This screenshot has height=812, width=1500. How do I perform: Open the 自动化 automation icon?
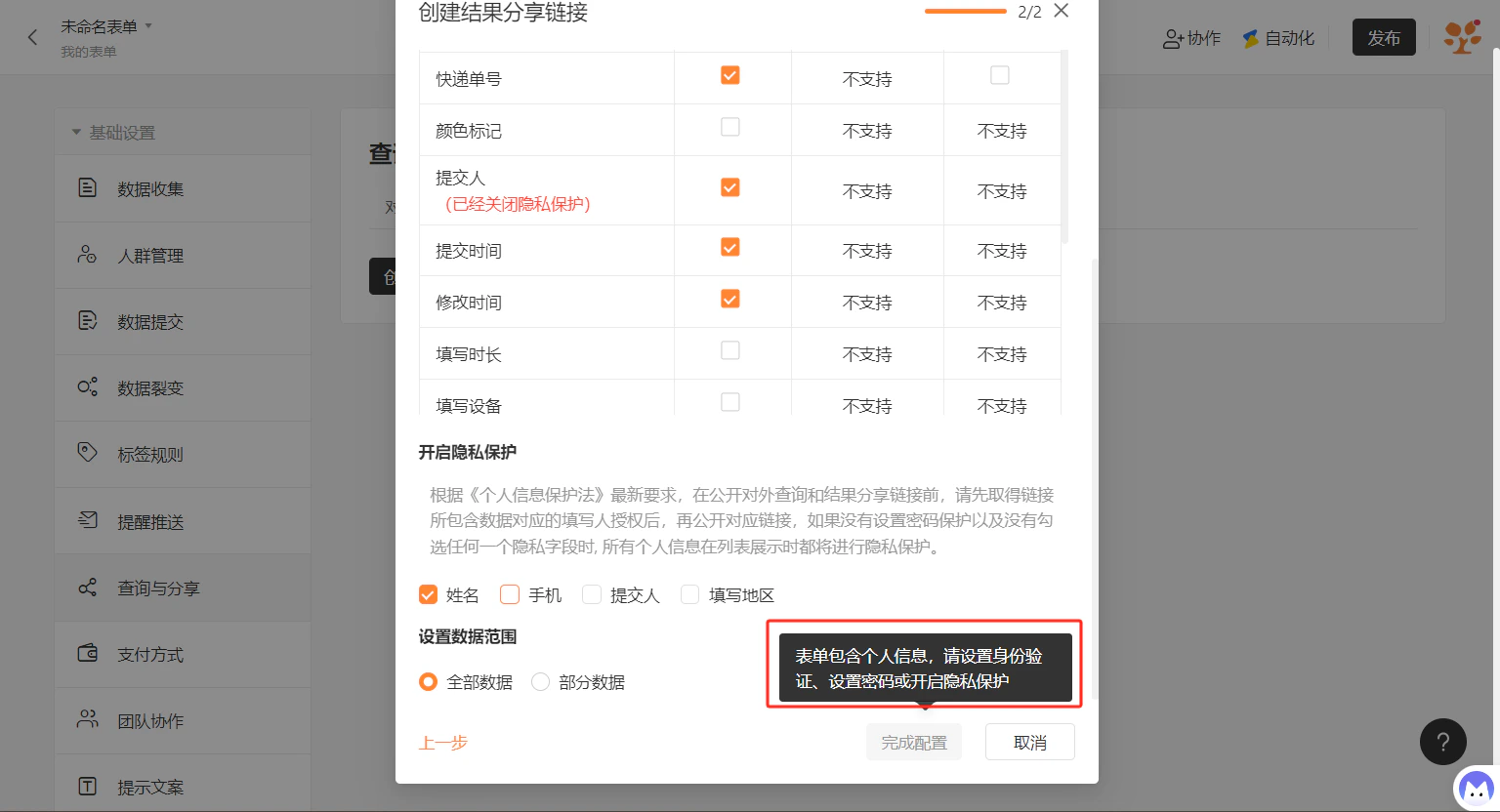(x=1251, y=39)
